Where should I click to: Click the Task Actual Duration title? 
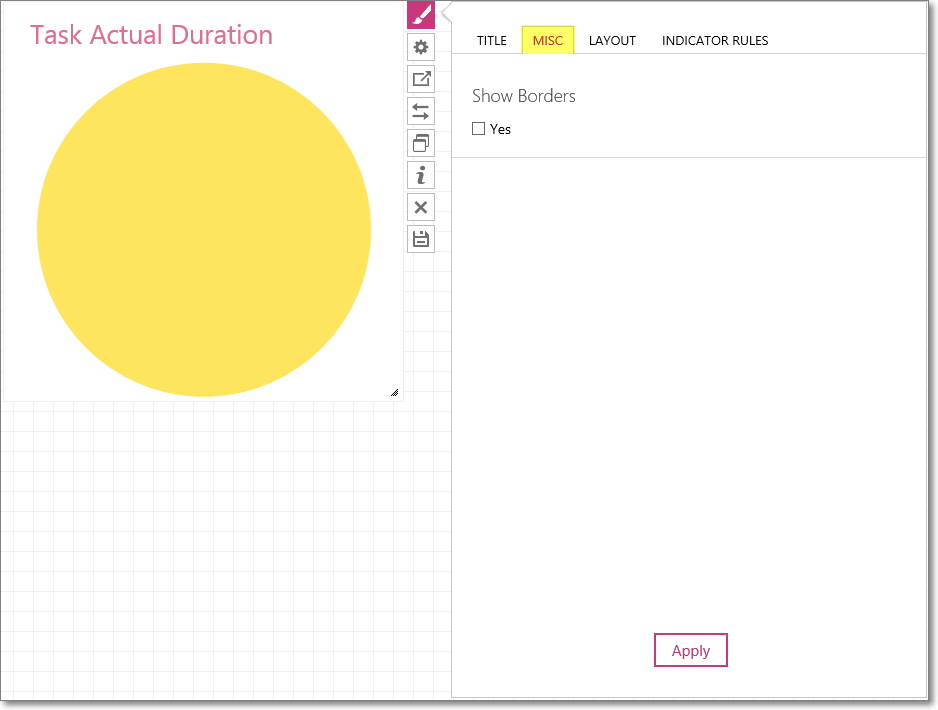point(151,35)
